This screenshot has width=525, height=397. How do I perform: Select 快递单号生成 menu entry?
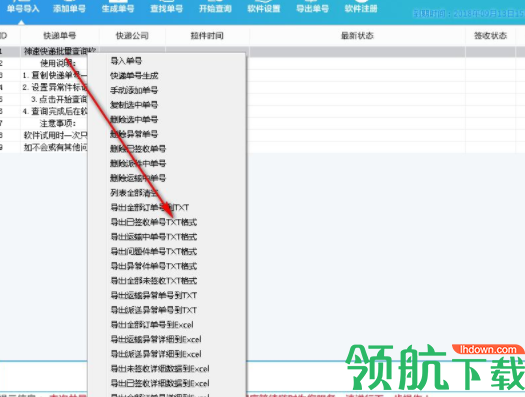click(x=134, y=76)
